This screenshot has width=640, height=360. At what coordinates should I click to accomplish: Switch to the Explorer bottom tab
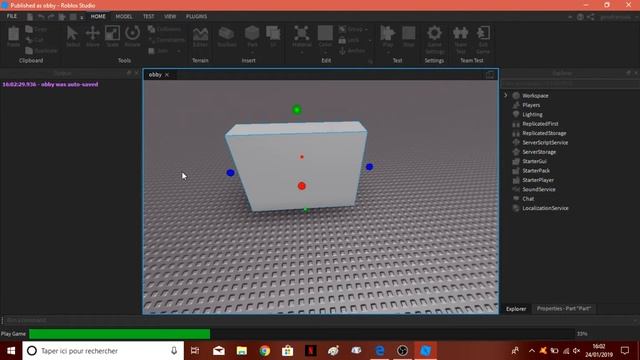516,309
